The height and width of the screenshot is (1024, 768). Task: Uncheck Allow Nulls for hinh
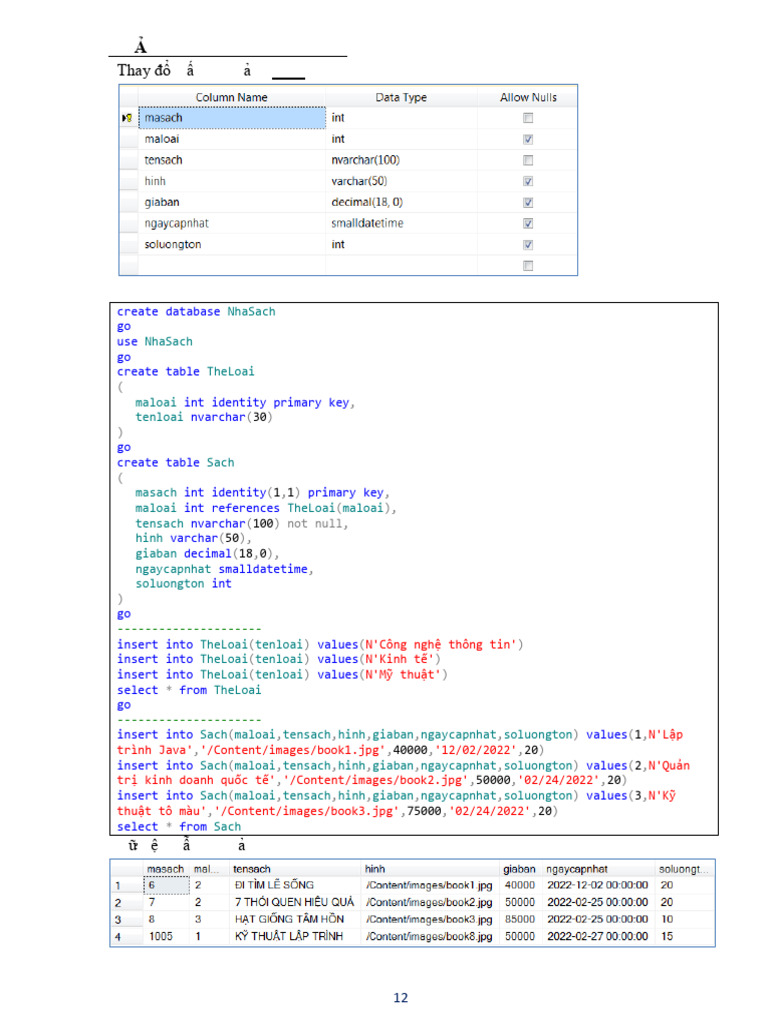(x=528, y=182)
